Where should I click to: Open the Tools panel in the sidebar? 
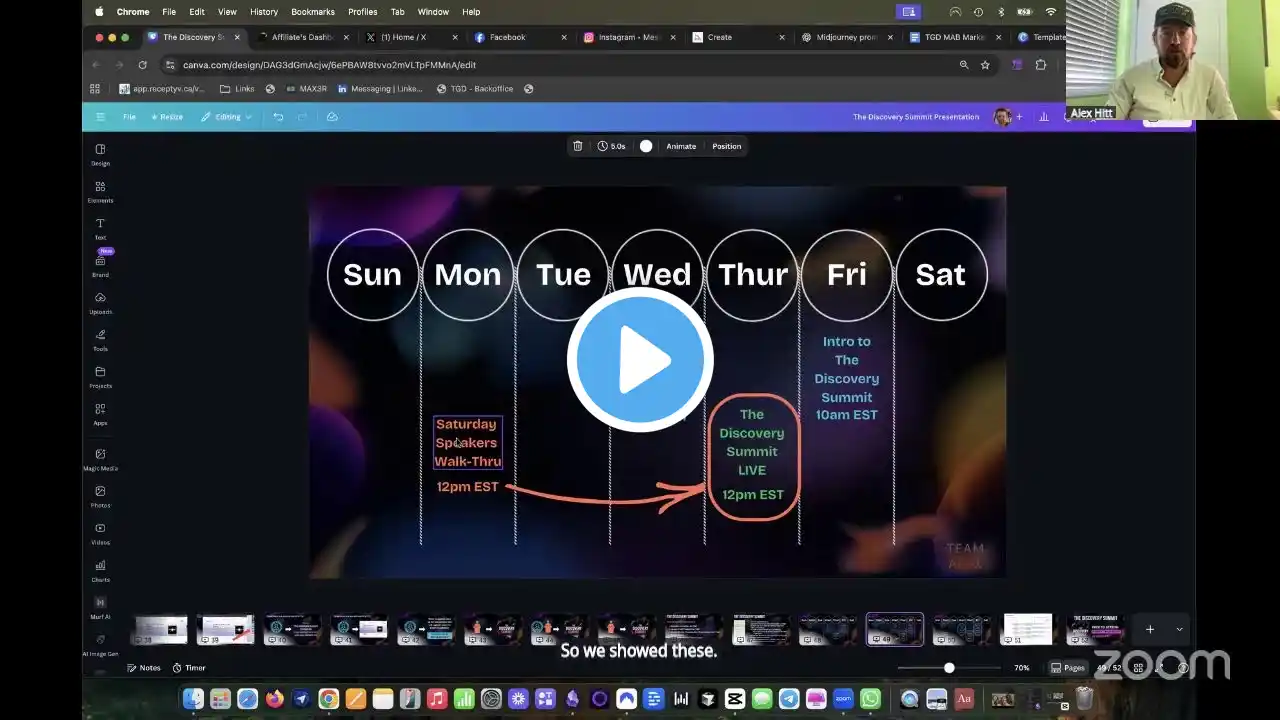(x=100, y=339)
